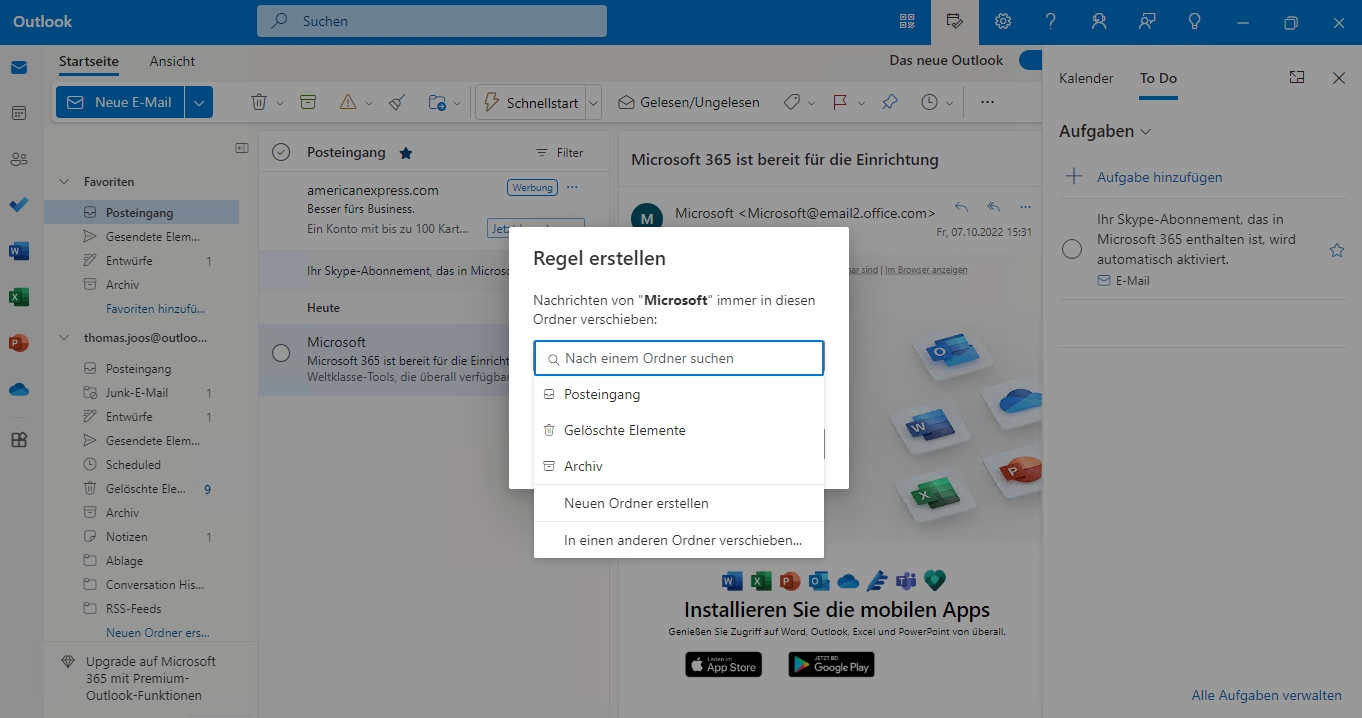Click the Sweep broom icon
Viewport: 1362px width, 718px height.
[396, 102]
